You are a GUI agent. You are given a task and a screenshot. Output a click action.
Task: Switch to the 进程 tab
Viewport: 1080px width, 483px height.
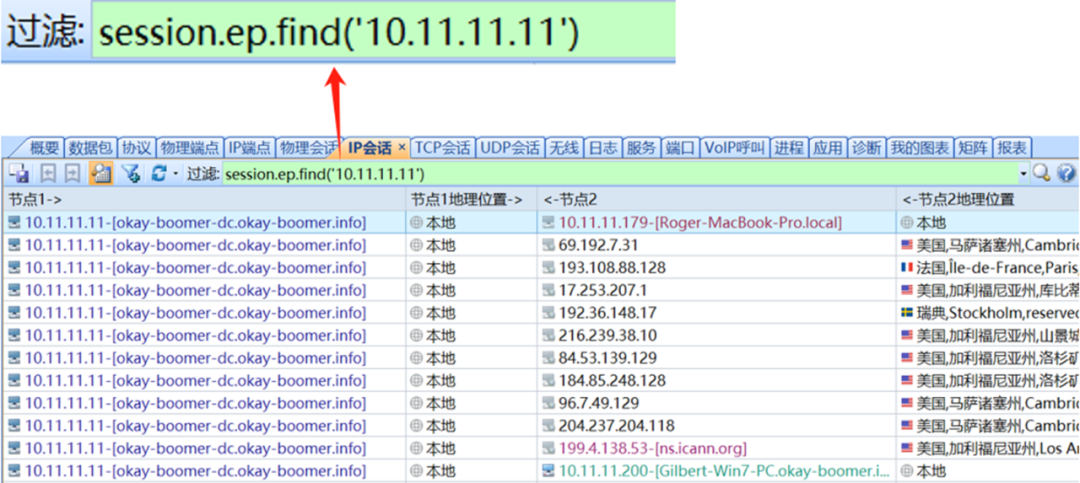pyautogui.click(x=789, y=147)
